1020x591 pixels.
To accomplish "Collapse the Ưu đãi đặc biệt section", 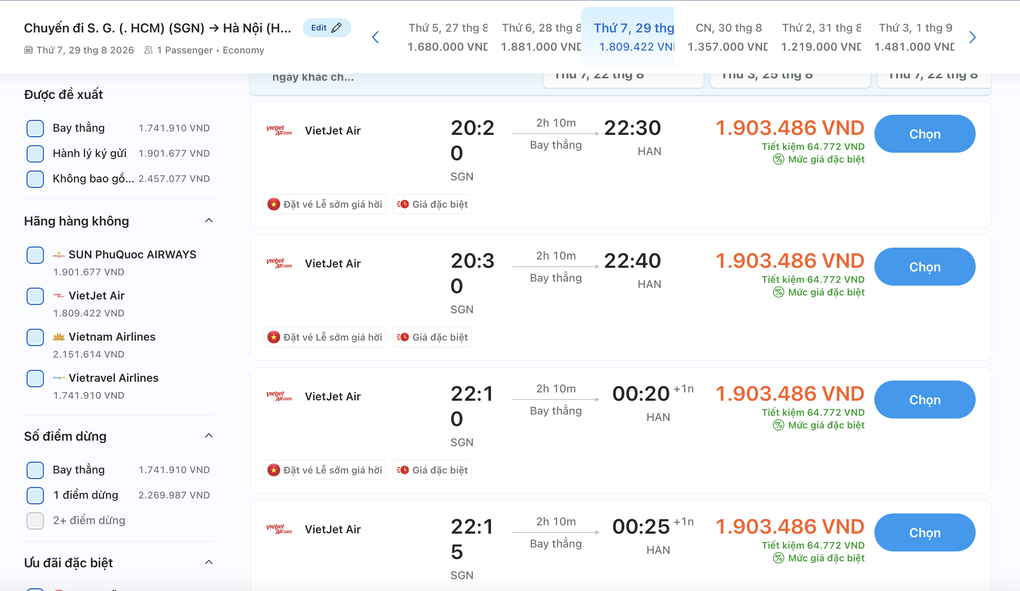I will [209, 562].
